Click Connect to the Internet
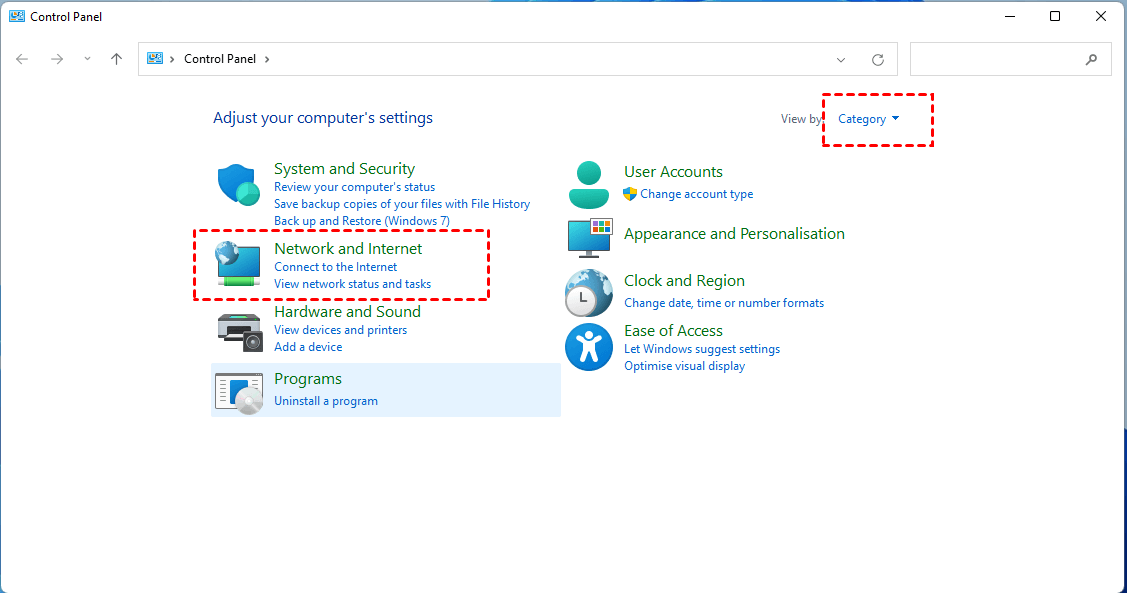1127x593 pixels. [335, 267]
